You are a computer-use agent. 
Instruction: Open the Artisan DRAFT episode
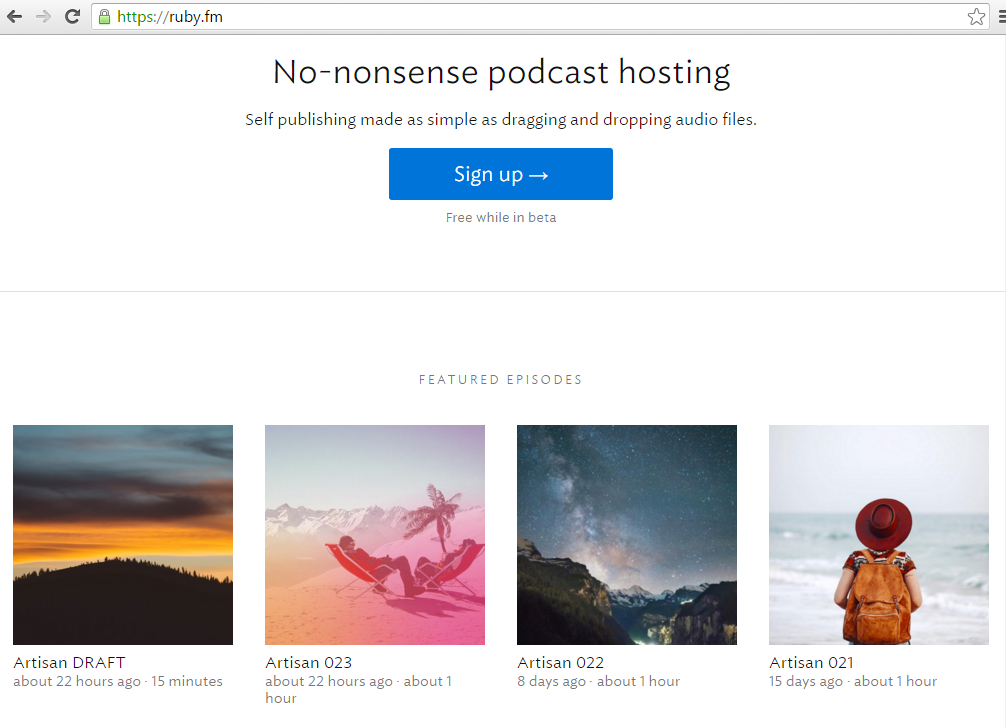point(69,662)
